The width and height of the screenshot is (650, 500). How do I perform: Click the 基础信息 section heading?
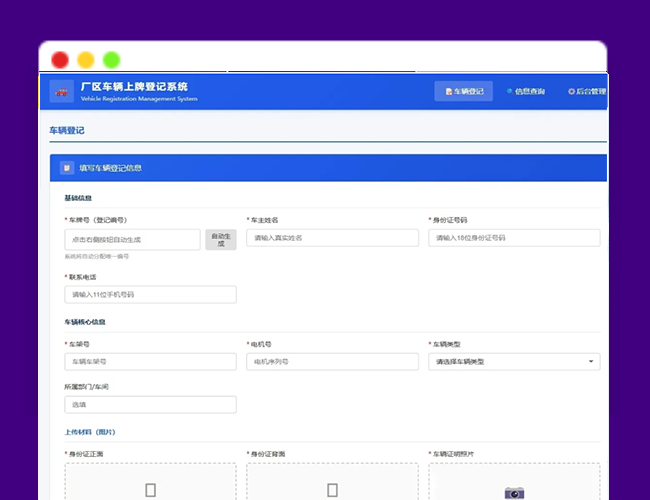[x=78, y=198]
